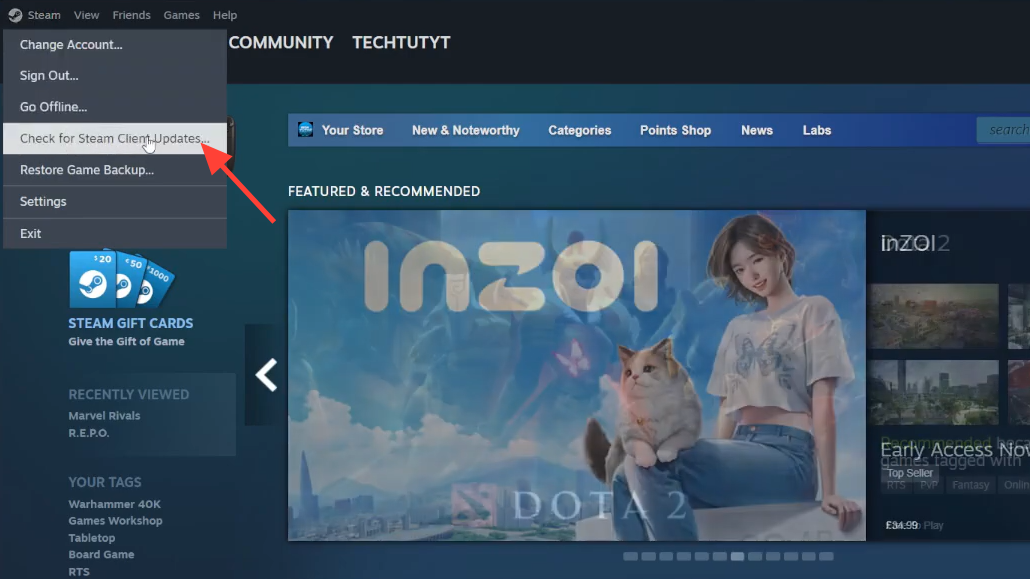Screen dimensions: 1030x579
Task: Select Check for Steam Client Updates
Action: [x=115, y=139]
